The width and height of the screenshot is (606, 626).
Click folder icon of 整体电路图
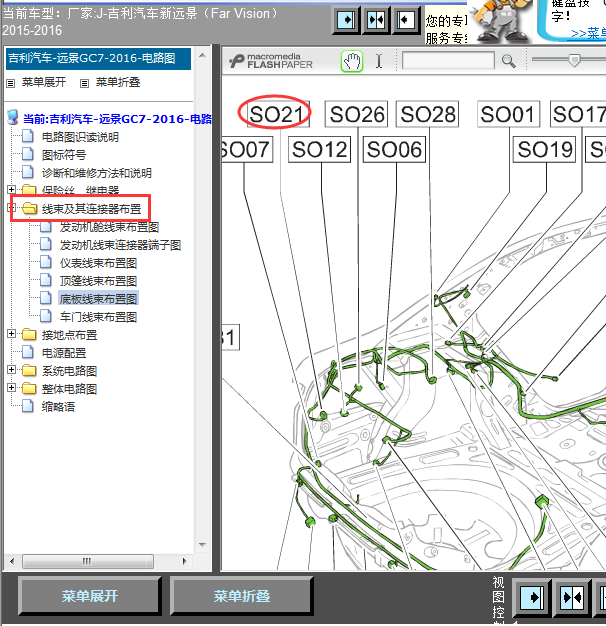tap(29, 388)
